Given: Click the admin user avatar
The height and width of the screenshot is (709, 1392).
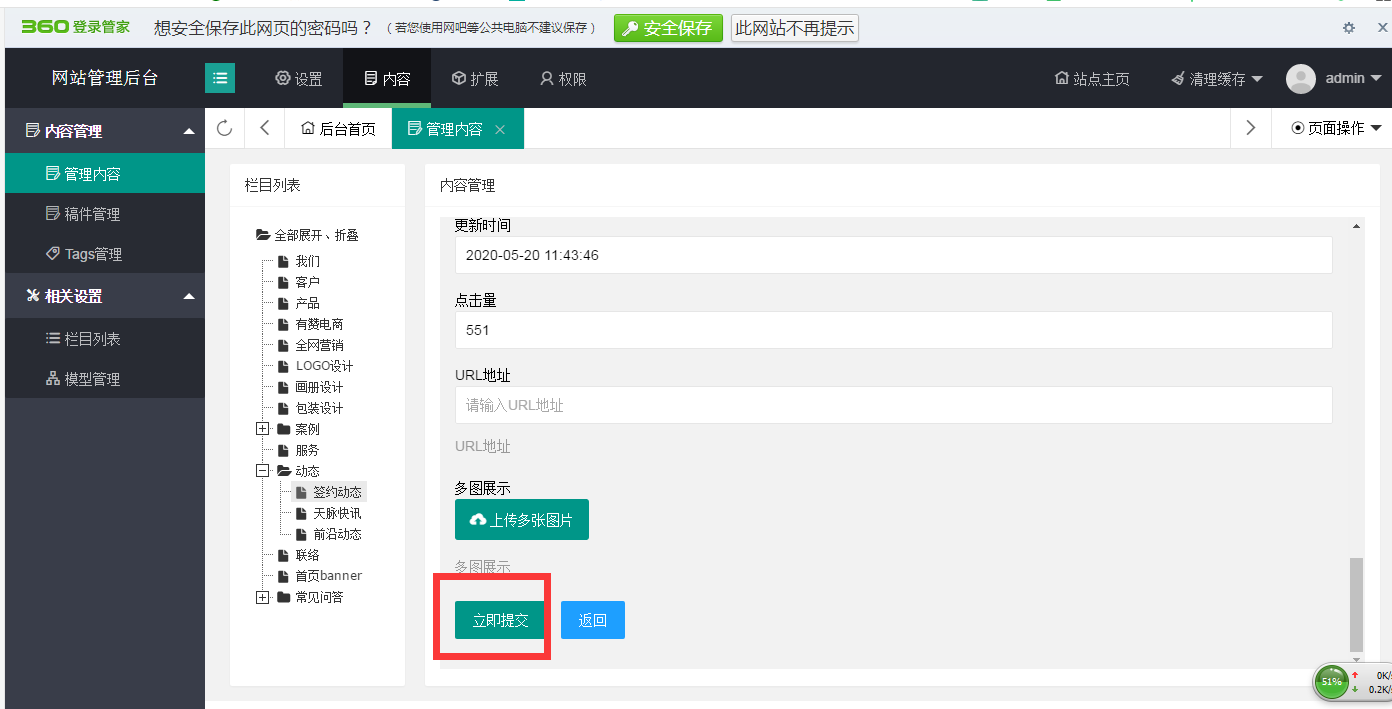Looking at the screenshot, I should (x=1301, y=78).
